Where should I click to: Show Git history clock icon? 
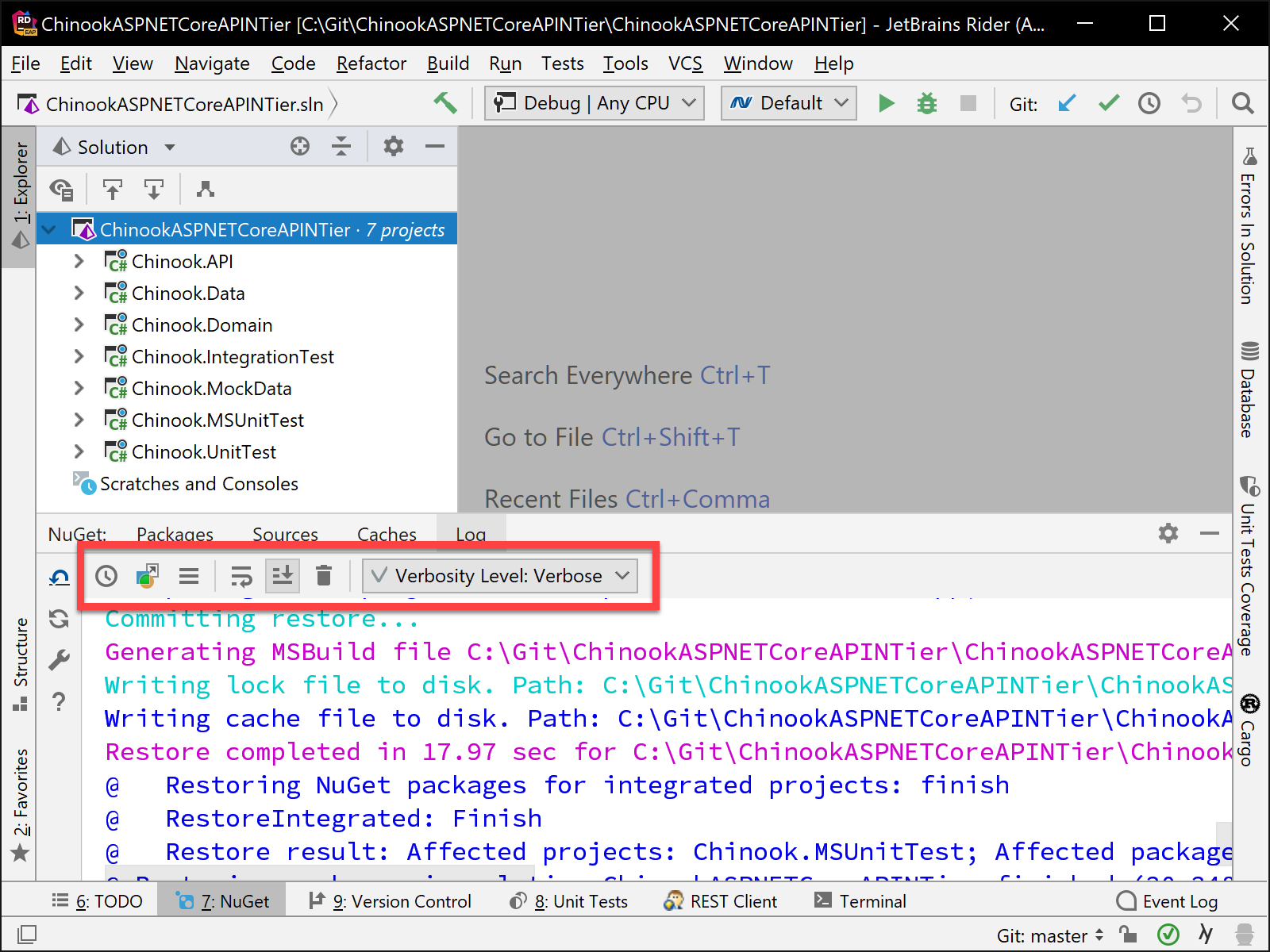(1149, 103)
